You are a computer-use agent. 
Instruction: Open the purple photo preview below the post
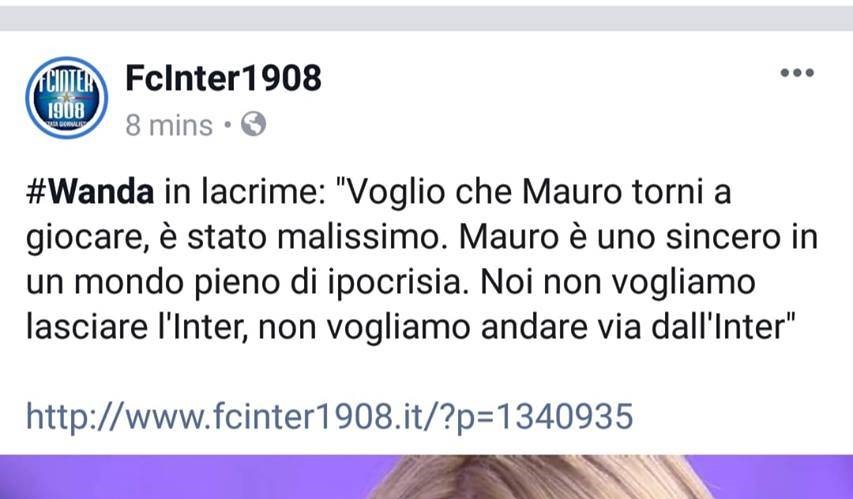[x=426, y=477]
